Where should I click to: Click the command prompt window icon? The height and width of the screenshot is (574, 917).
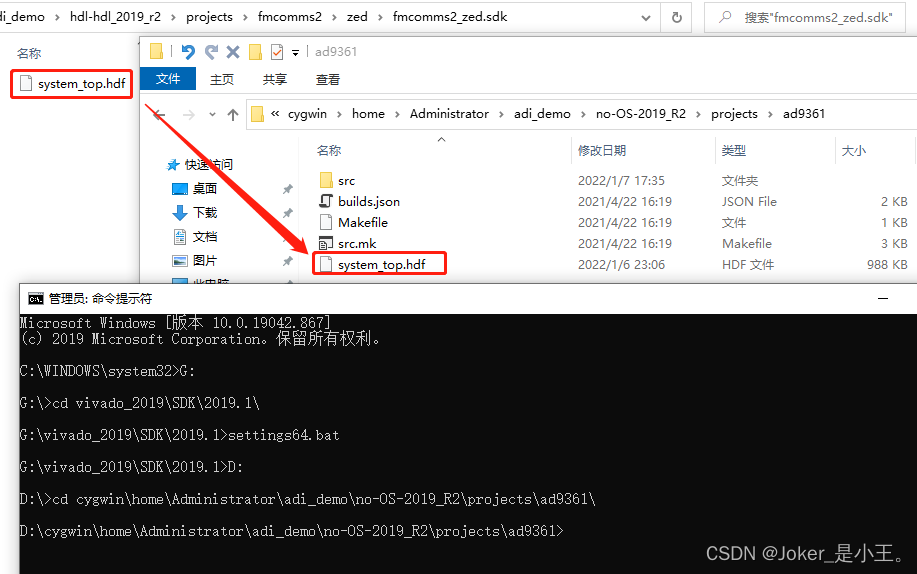(35, 299)
